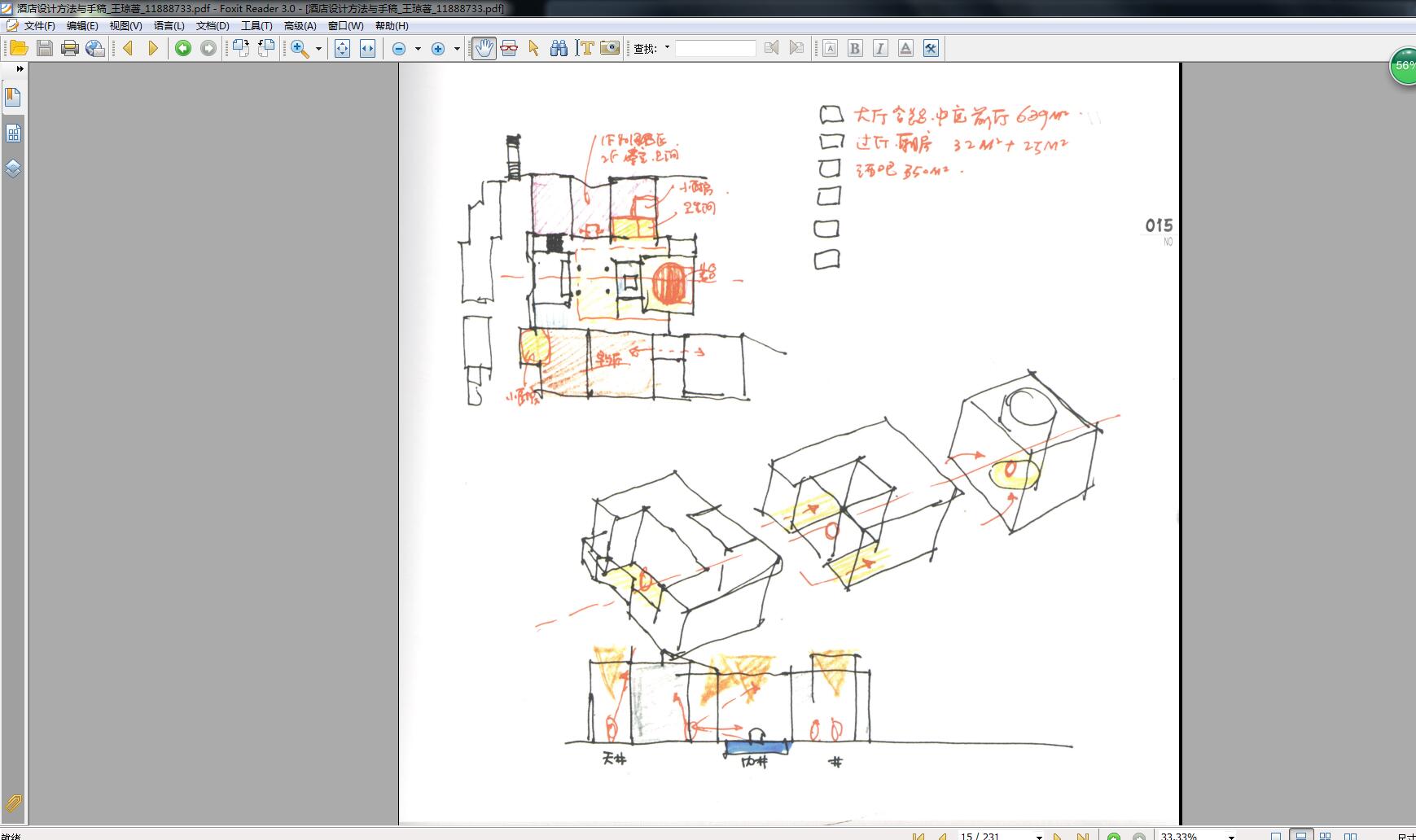Open the 文件(F) menu
Screen dimensions: 1416x840
pos(40,26)
